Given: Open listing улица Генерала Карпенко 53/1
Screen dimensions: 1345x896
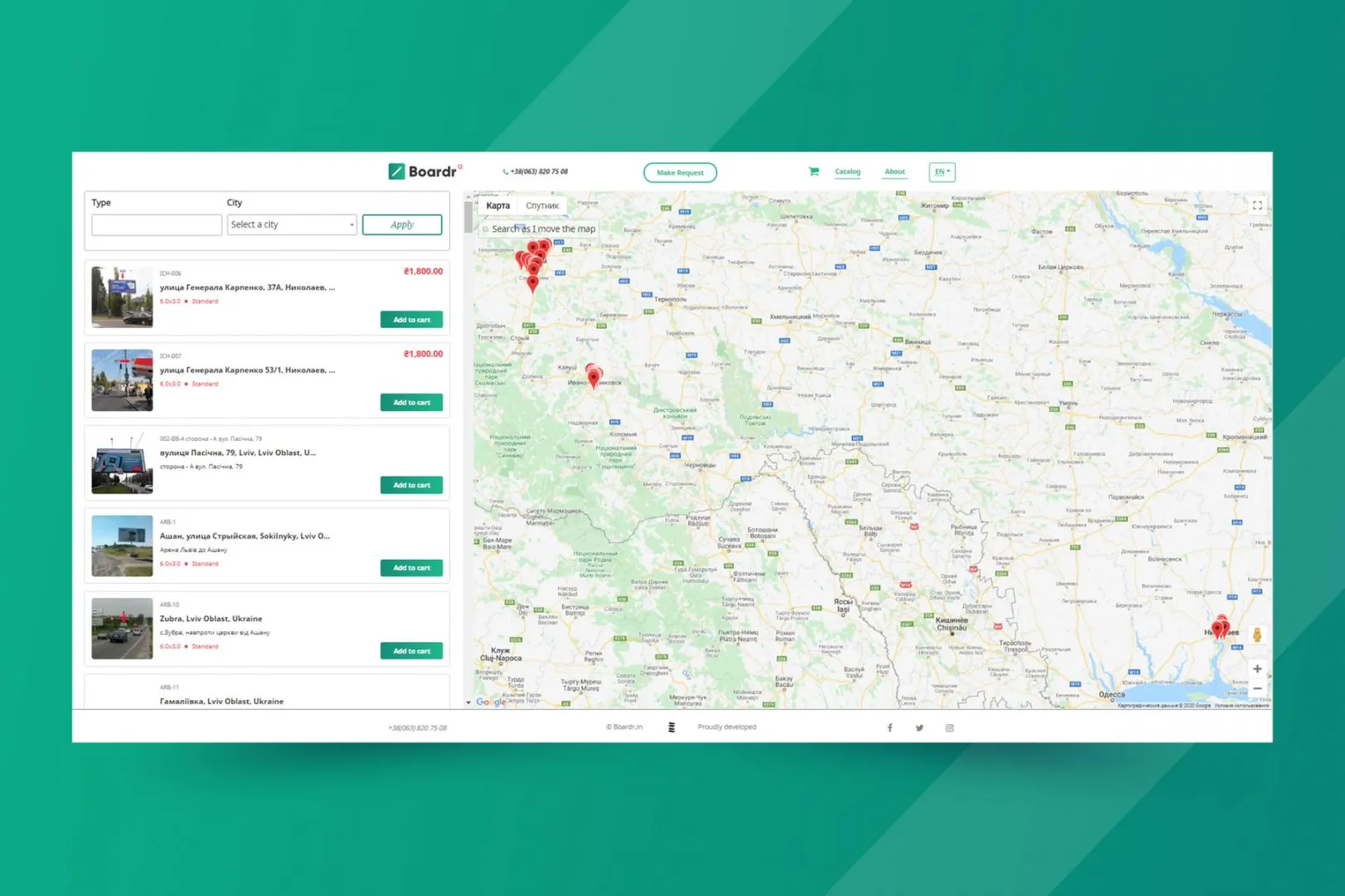Looking at the screenshot, I should point(247,370).
